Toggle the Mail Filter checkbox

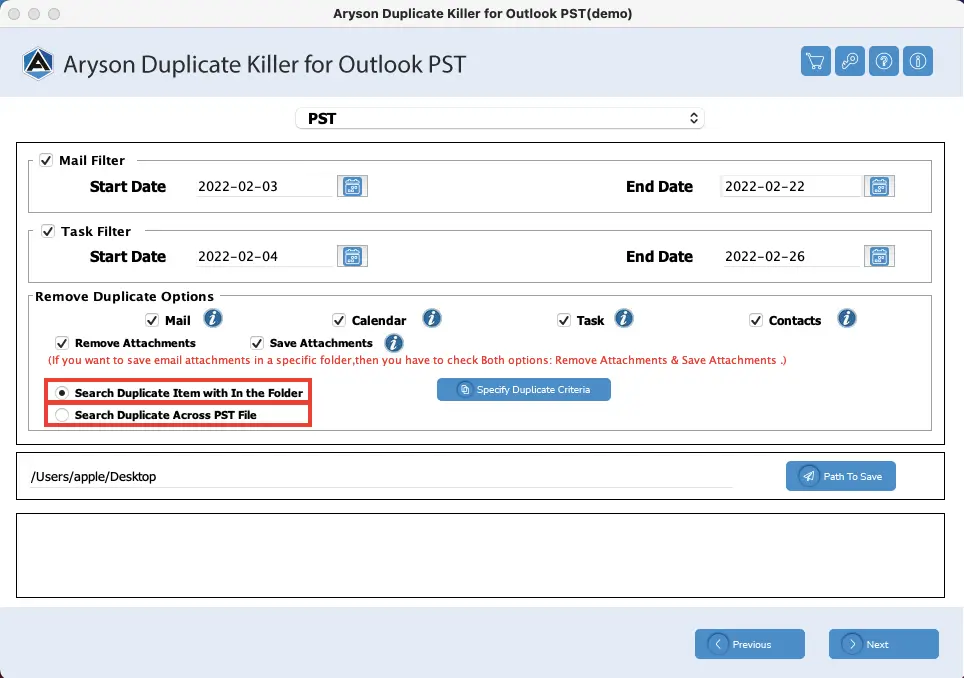click(46, 160)
